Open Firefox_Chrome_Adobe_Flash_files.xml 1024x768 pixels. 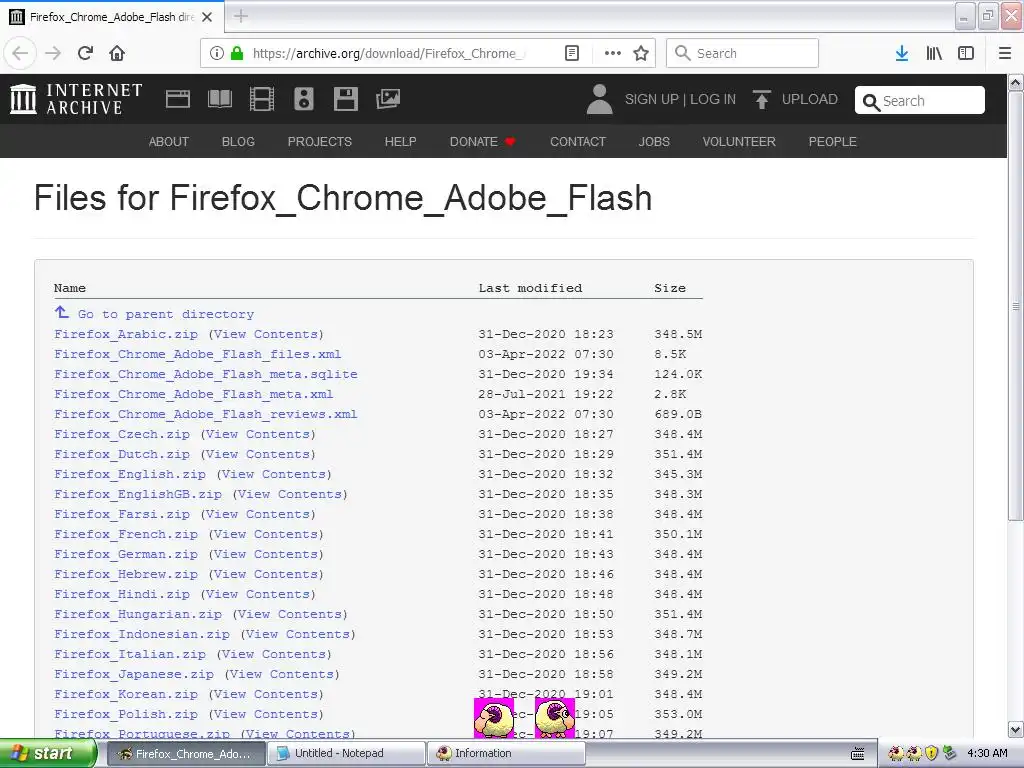point(198,354)
